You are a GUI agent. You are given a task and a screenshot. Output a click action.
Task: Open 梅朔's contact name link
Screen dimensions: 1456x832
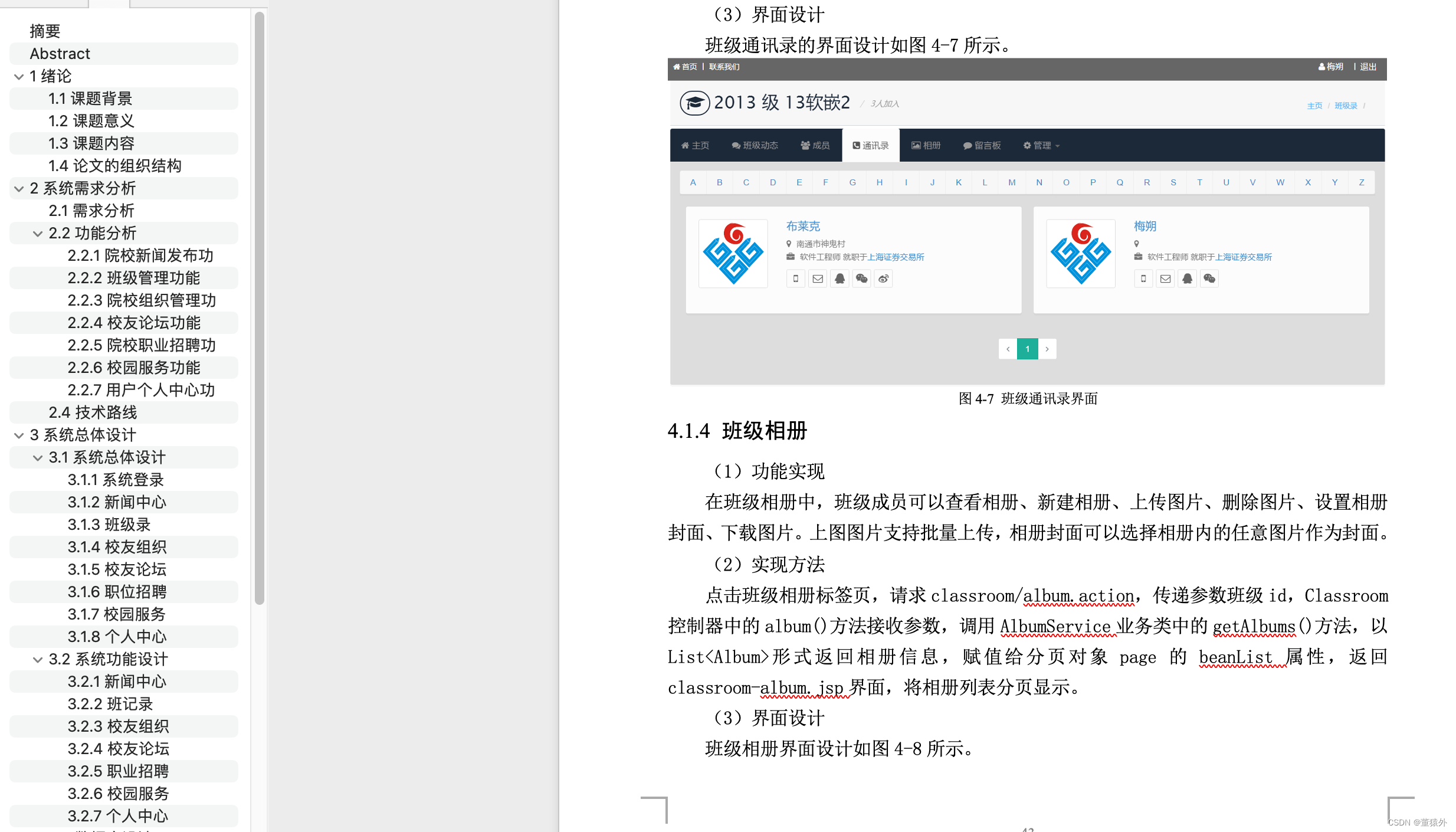tap(1145, 226)
